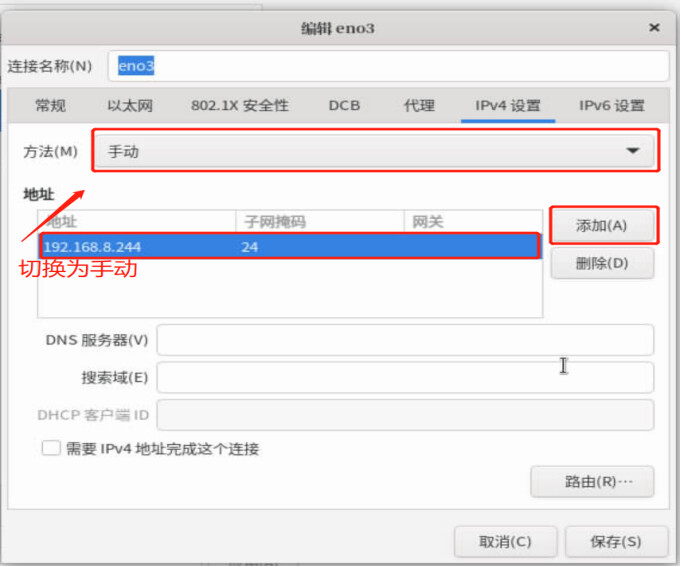This screenshot has width=681, height=567.
Task: Open the 代理 tab
Action: pos(419,106)
